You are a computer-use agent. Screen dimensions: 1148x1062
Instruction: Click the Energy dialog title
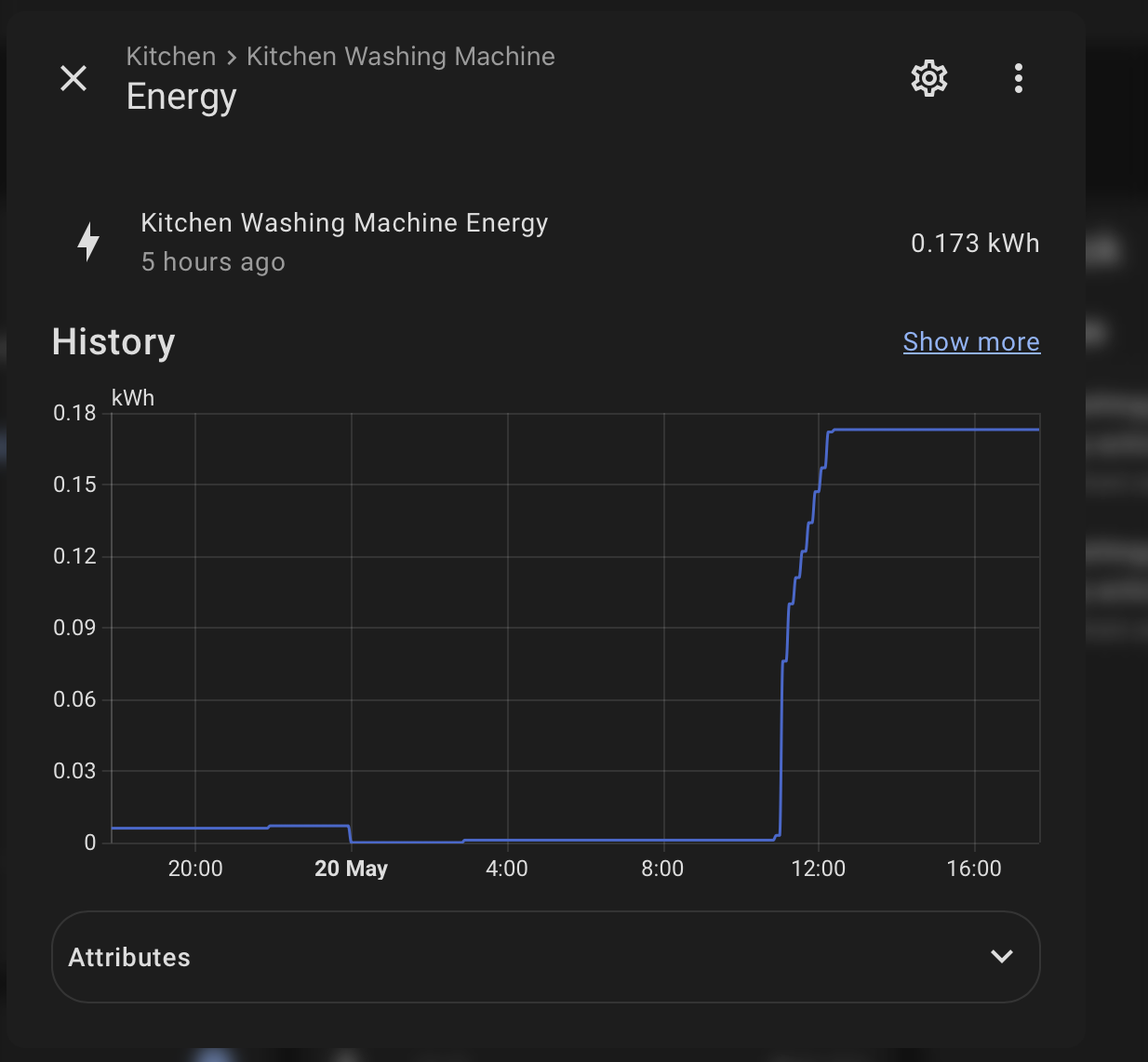pos(181,98)
